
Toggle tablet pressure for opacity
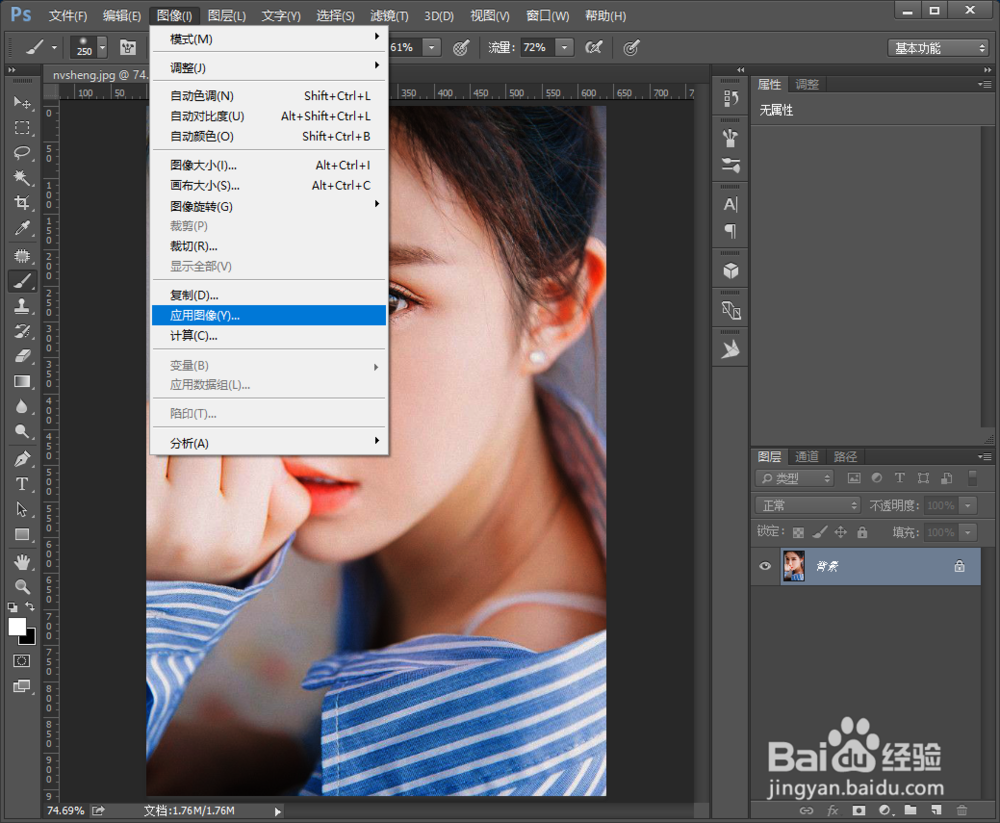point(461,47)
